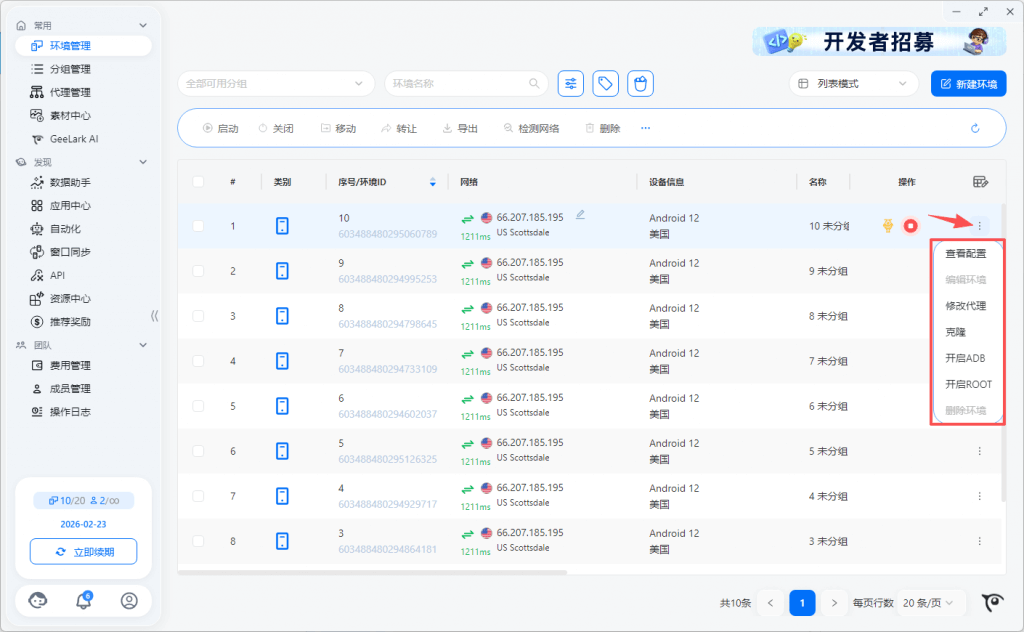Check the checkbox for row 4
The width and height of the screenshot is (1024, 632).
[198, 361]
